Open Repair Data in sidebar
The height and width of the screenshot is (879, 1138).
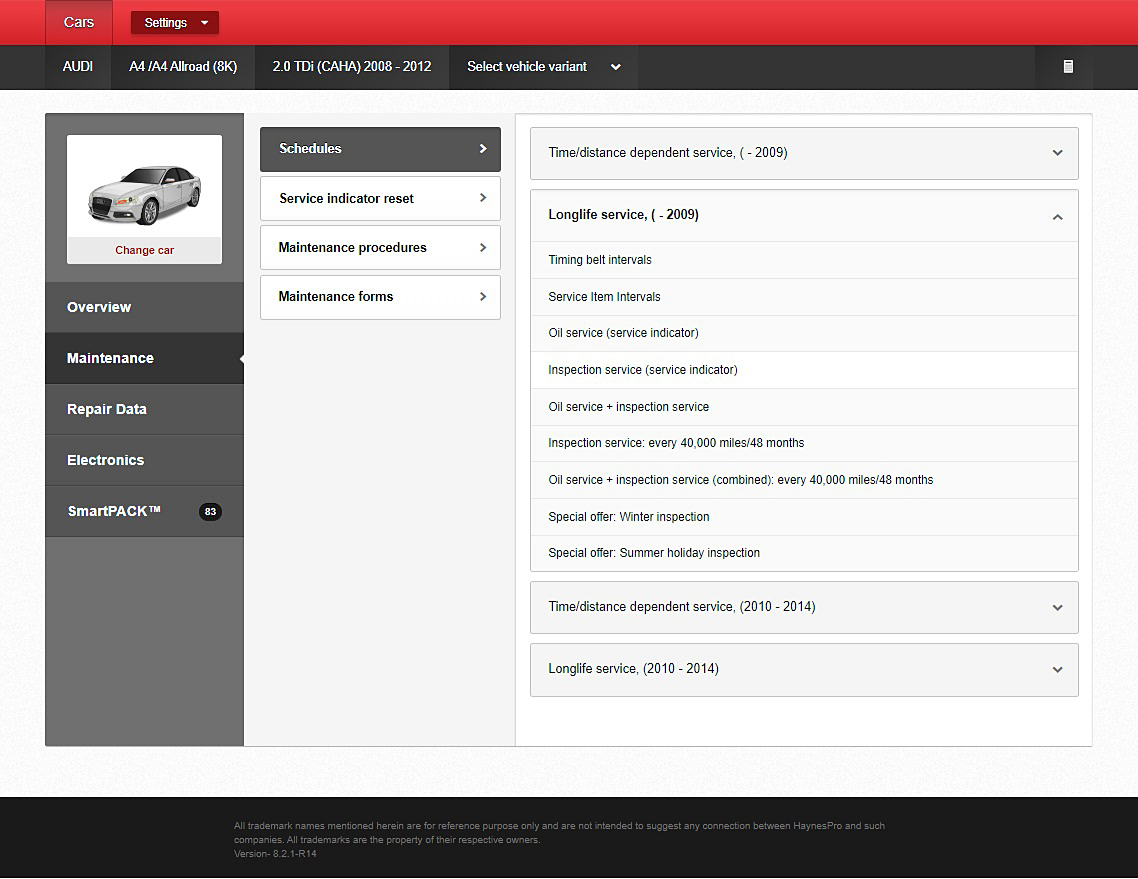coord(107,409)
